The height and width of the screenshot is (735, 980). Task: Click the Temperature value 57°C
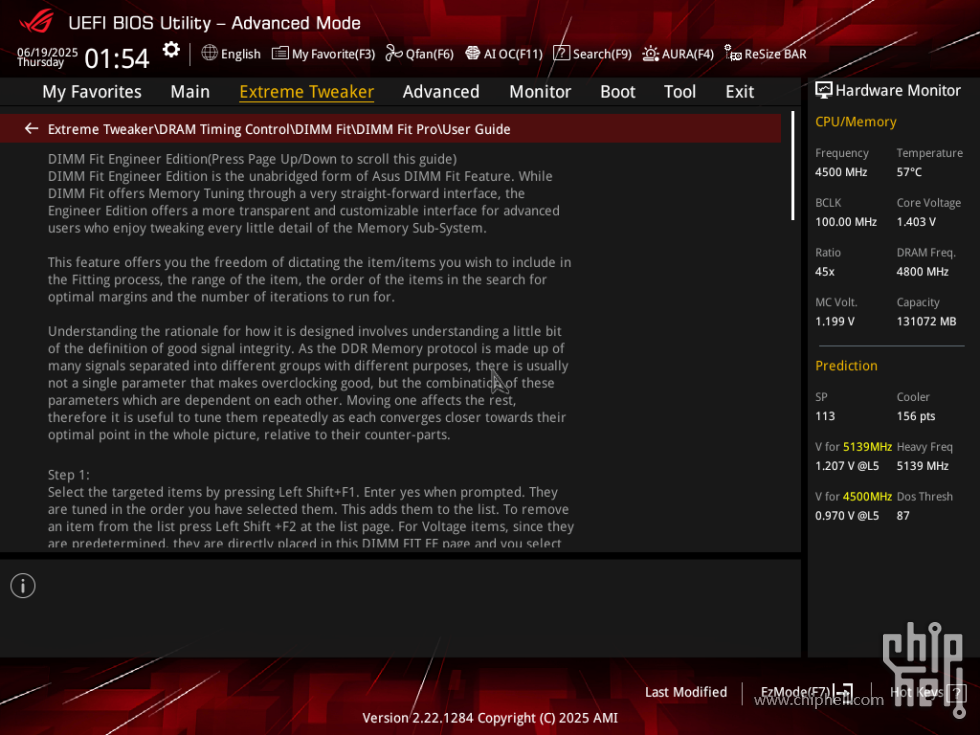pyautogui.click(x=909, y=172)
